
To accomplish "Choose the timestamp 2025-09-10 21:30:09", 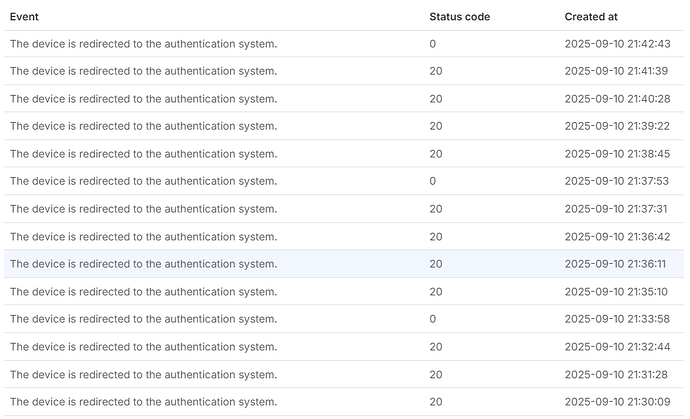I will point(623,402).
